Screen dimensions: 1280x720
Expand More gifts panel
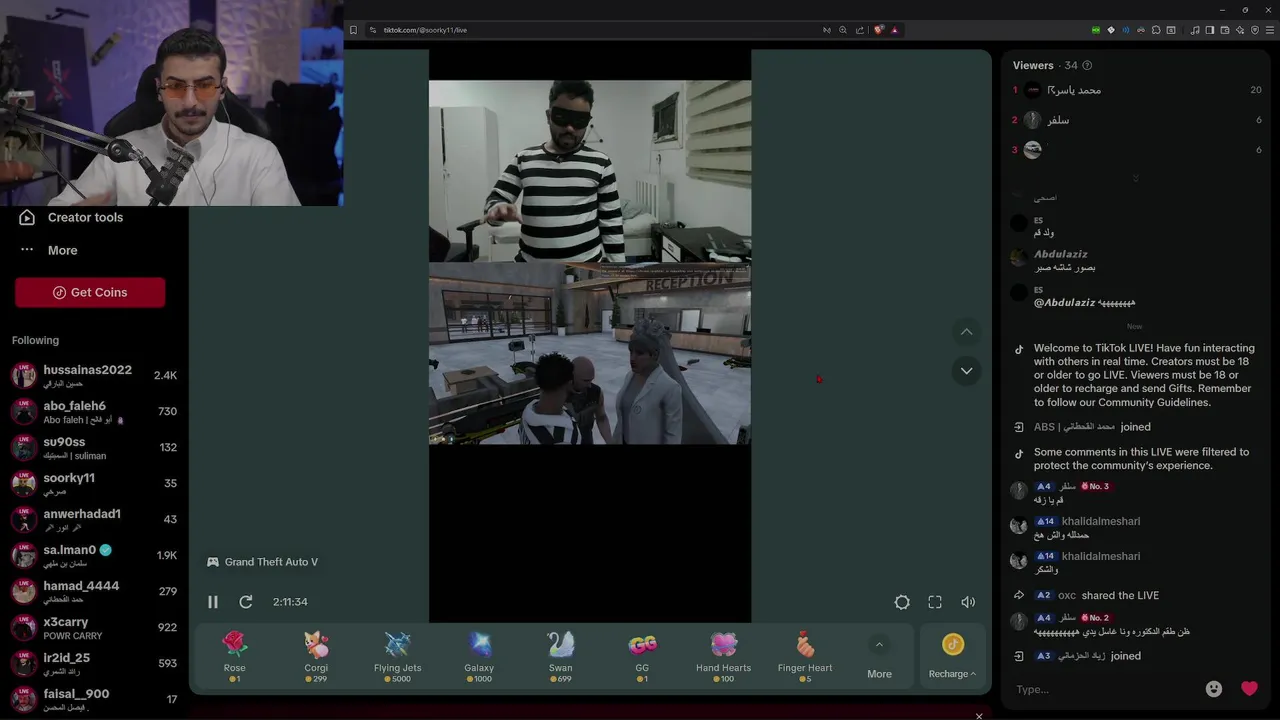coord(879,657)
